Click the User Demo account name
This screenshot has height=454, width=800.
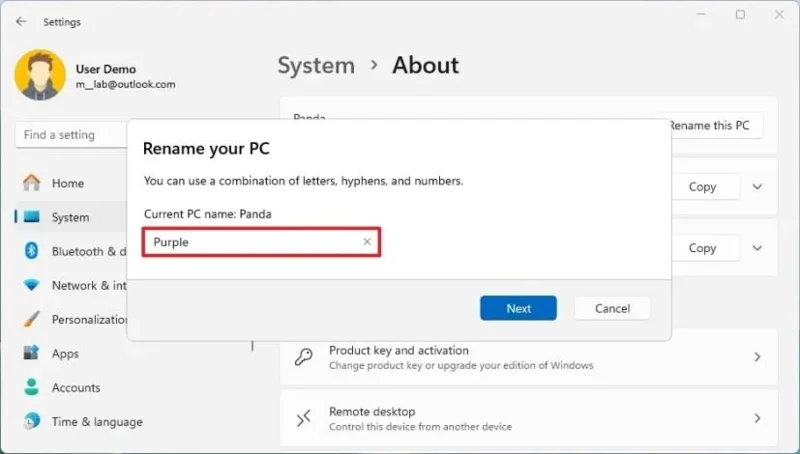106,69
